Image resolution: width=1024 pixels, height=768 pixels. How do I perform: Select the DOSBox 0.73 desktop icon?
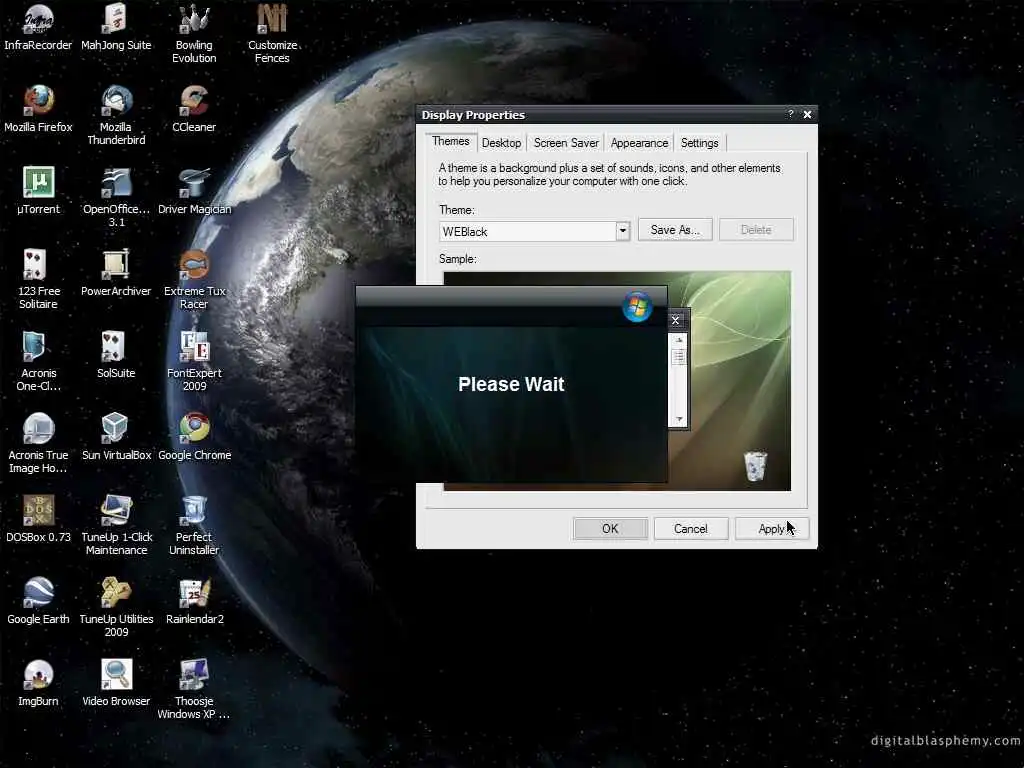[x=38, y=519]
